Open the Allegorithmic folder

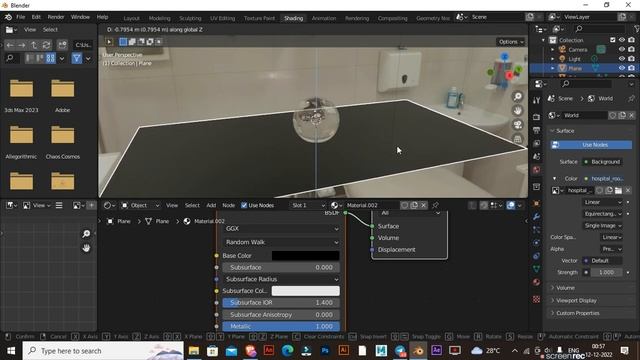[21, 142]
